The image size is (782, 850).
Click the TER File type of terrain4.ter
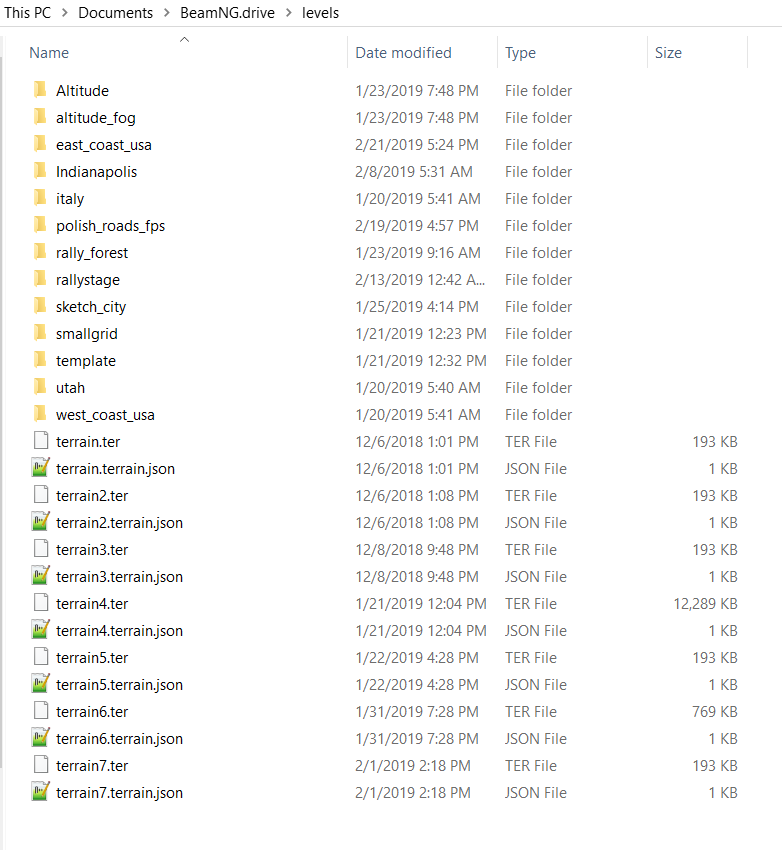click(x=531, y=603)
